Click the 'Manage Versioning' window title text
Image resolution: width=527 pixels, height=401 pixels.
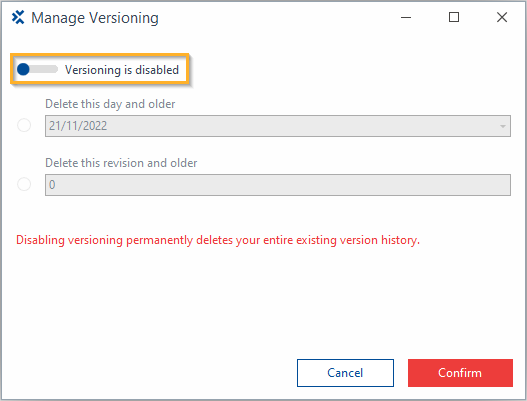click(95, 18)
